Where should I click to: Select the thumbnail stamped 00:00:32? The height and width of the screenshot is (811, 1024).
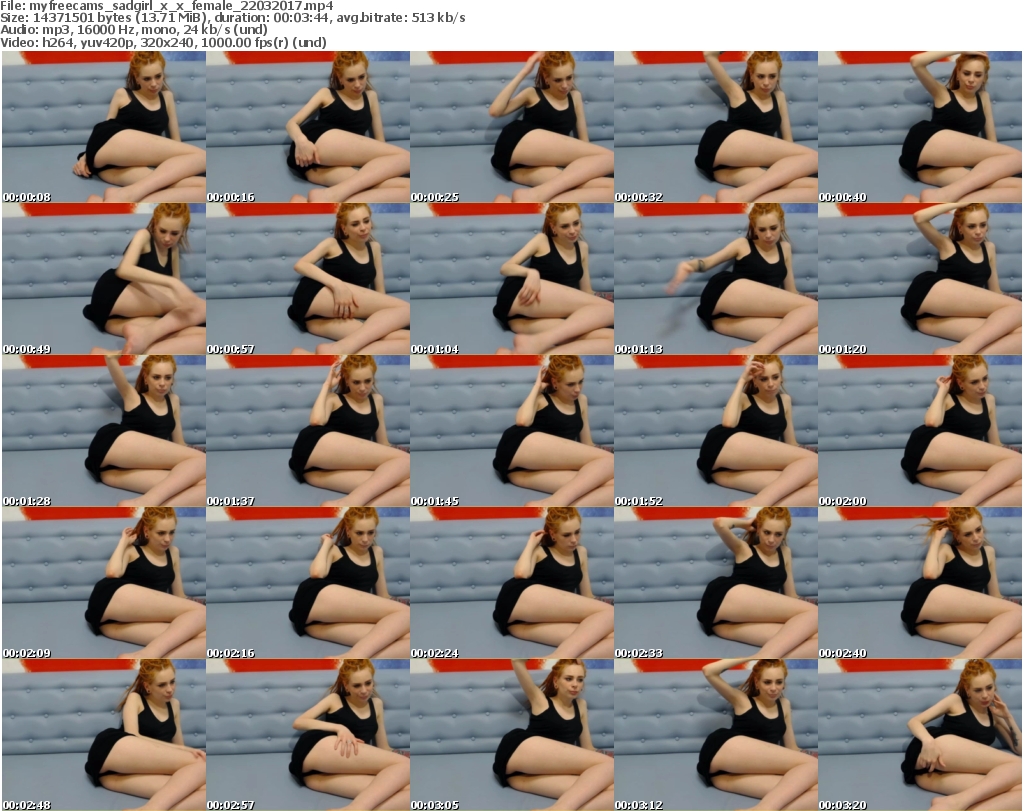(716, 127)
